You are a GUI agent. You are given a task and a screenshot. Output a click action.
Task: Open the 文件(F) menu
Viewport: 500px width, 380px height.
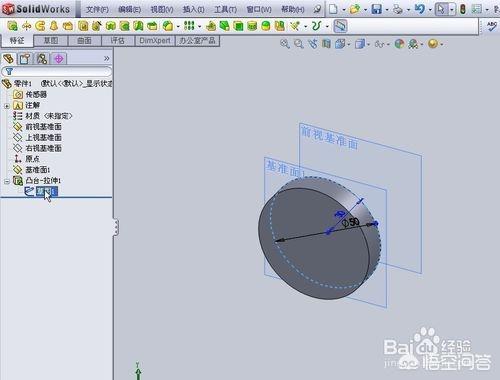pyautogui.click(x=97, y=9)
